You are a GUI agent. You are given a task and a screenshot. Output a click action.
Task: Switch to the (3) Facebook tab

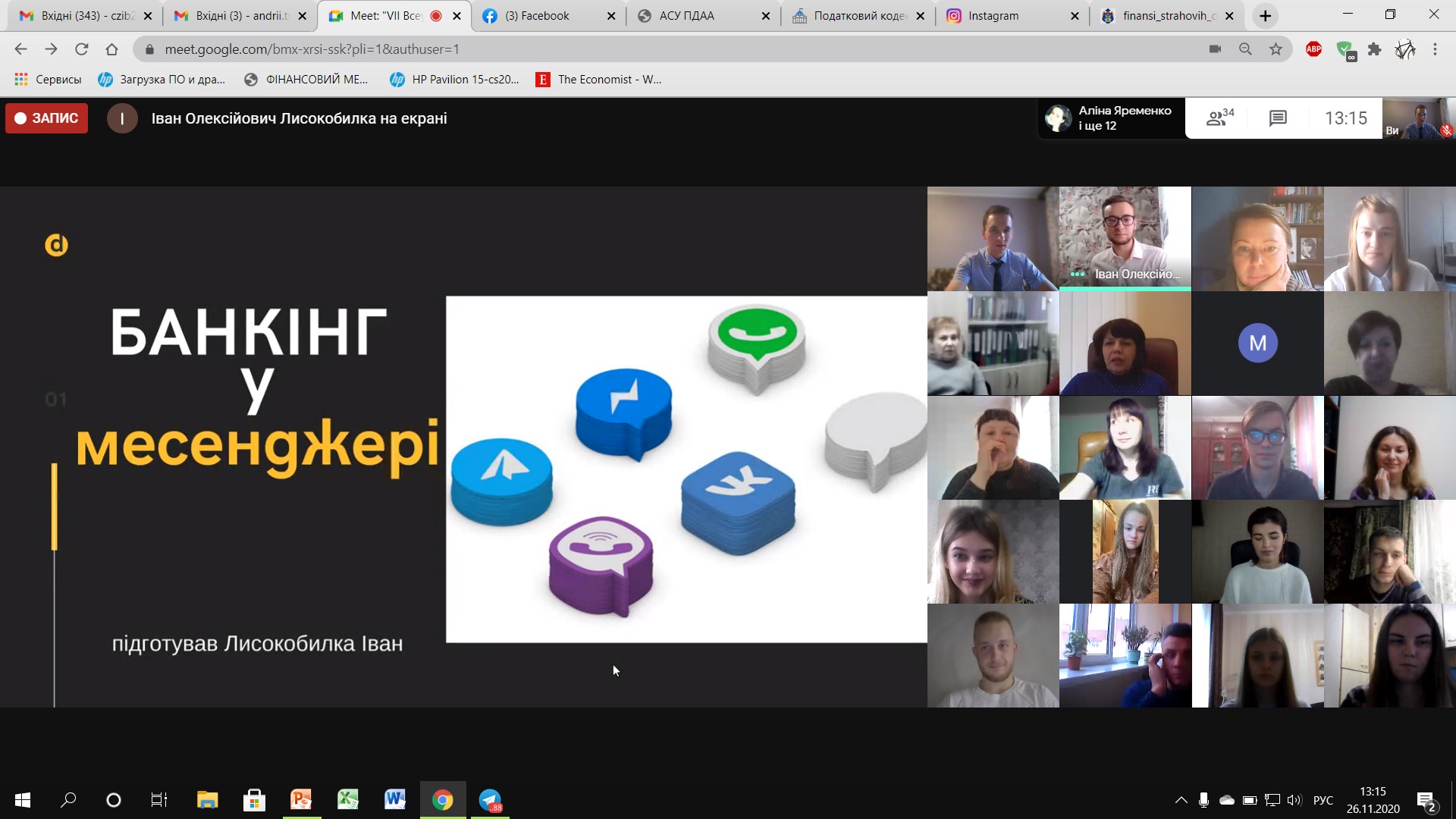(x=546, y=16)
